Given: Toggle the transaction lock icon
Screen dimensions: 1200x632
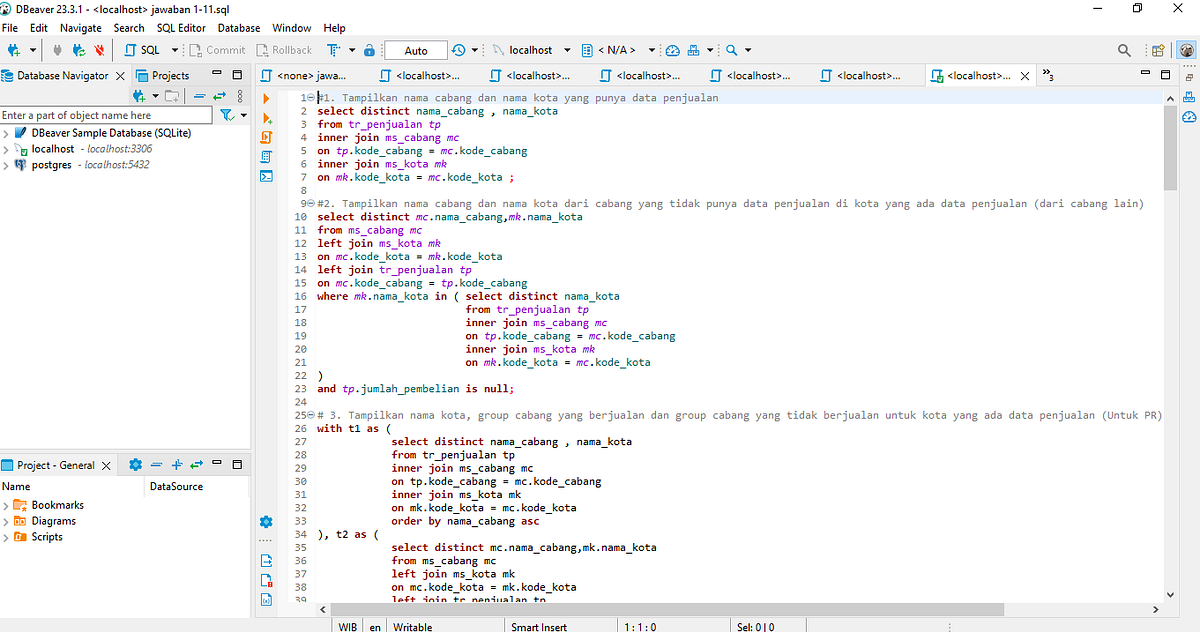Looking at the screenshot, I should point(368,49).
